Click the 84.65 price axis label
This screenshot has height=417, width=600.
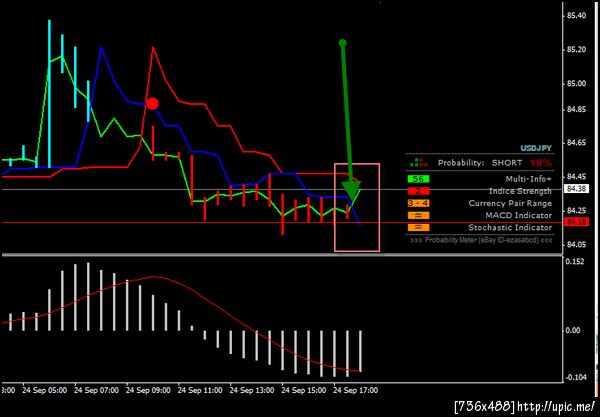point(576,143)
